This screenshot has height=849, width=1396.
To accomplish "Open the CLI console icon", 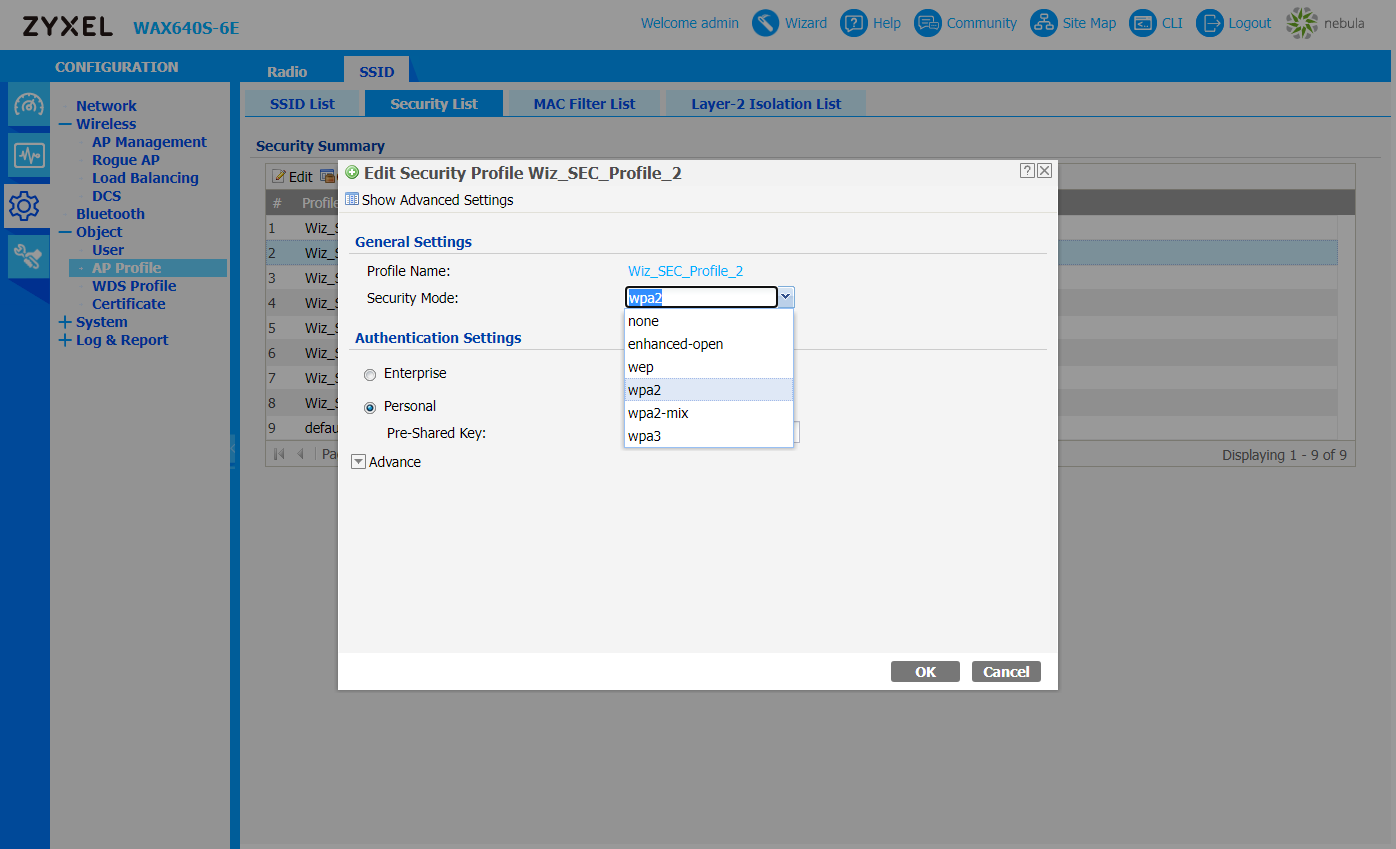I will 1143,23.
